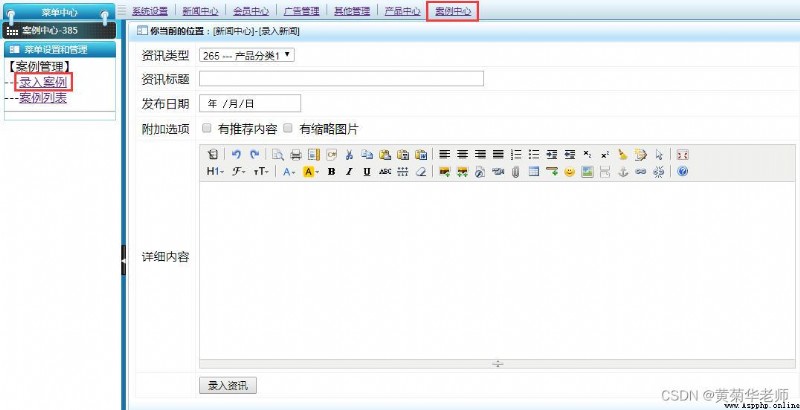This screenshot has width=800, height=410.
Task: Click the 案例列表 sidebar link
Action: (43, 98)
